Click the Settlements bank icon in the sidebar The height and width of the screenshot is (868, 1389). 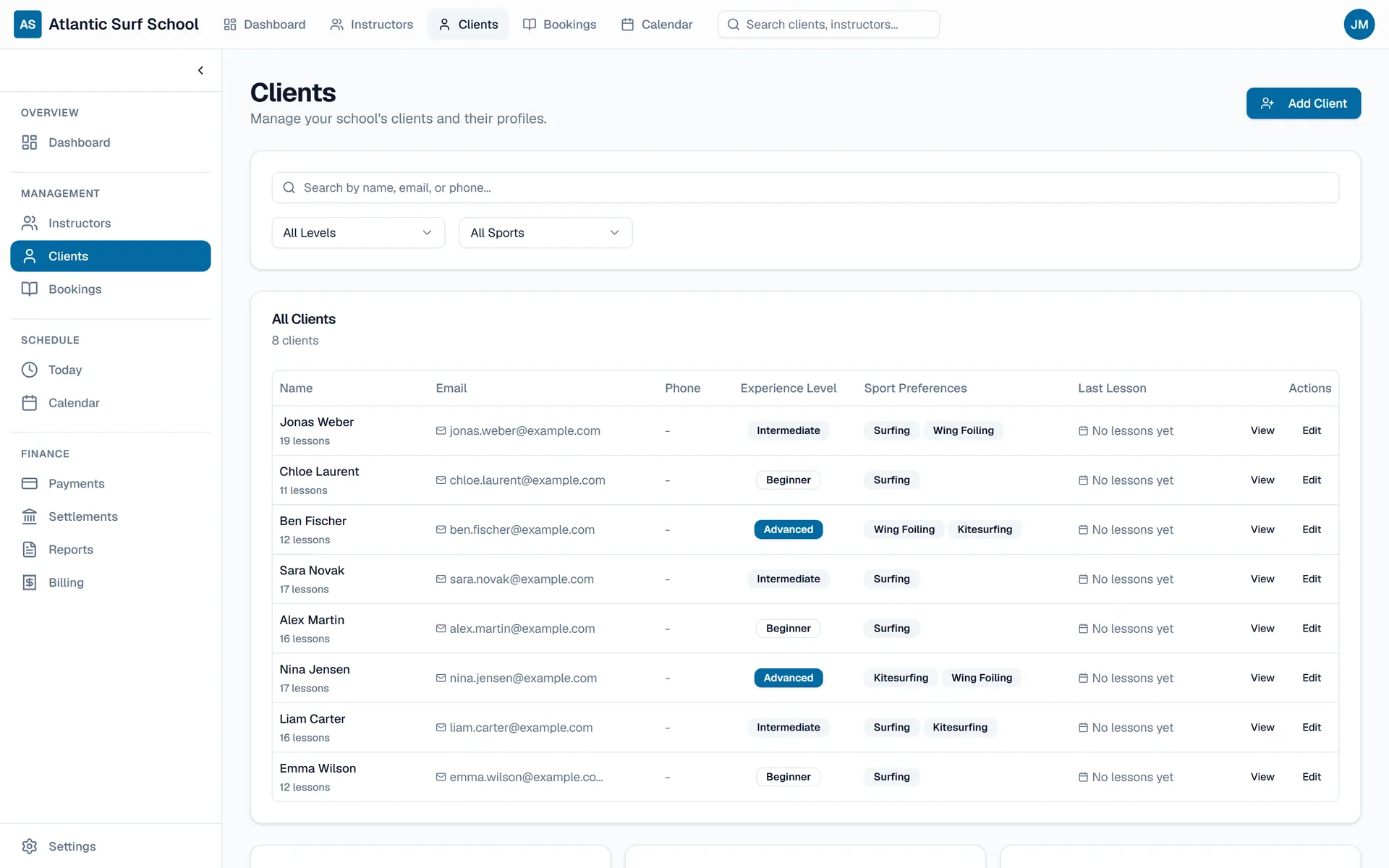click(30, 516)
